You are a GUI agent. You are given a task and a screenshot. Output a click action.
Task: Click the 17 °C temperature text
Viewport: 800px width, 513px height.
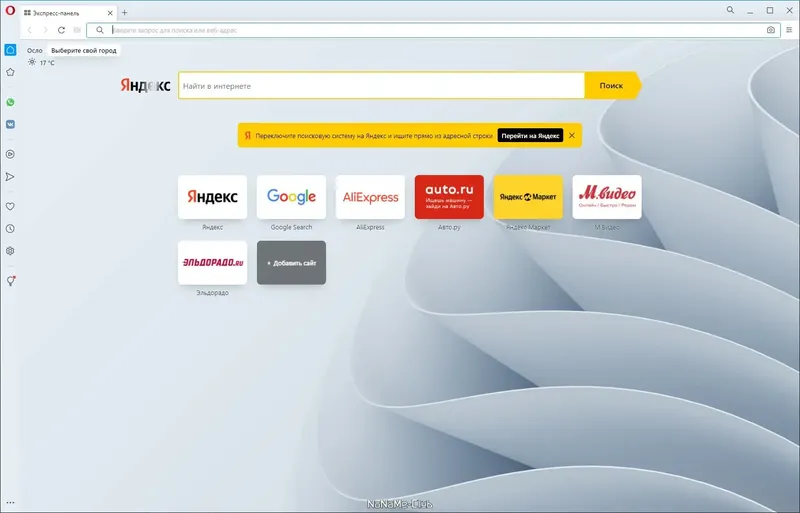click(47, 63)
